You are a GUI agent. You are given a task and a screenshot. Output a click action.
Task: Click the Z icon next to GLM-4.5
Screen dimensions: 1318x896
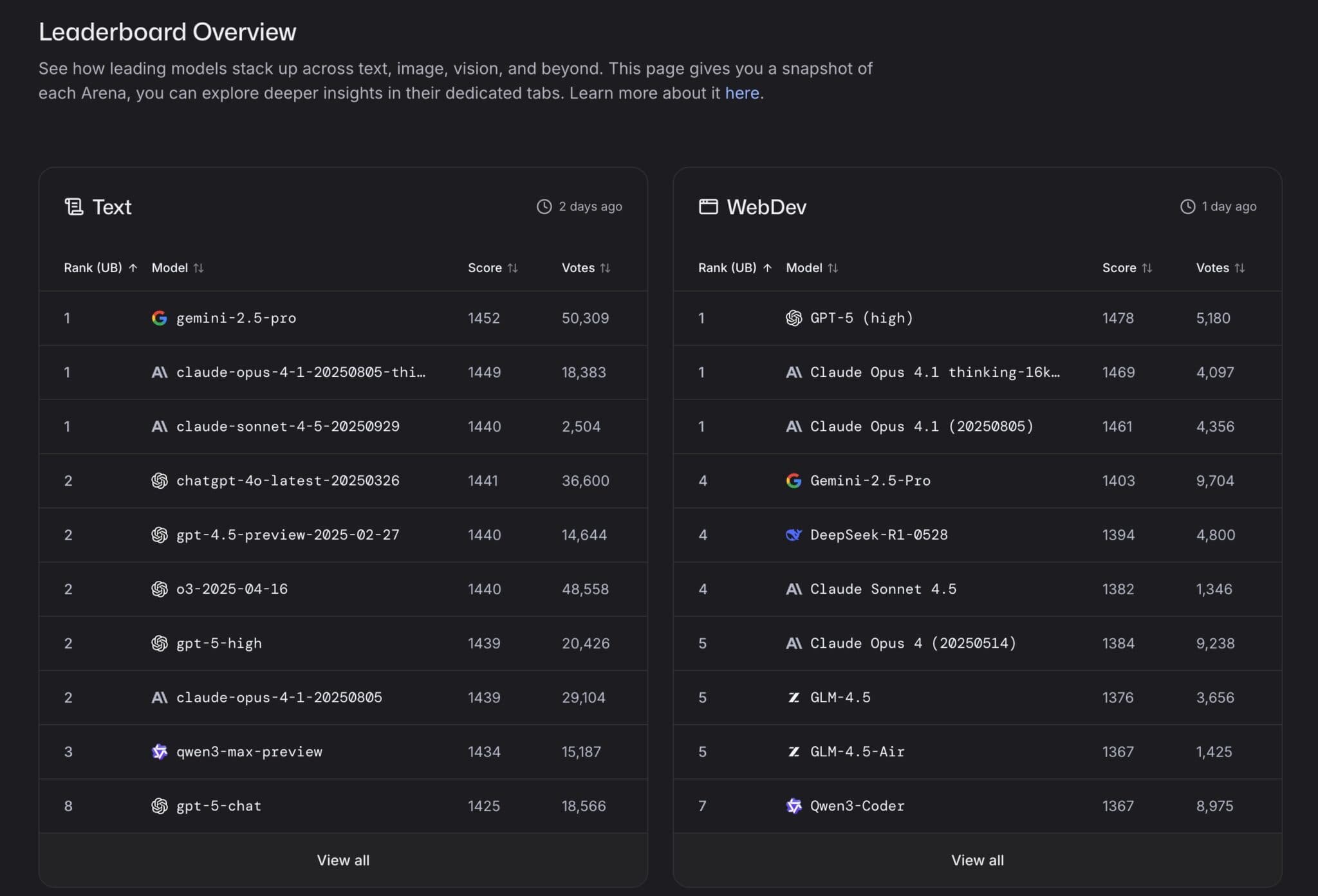click(794, 697)
